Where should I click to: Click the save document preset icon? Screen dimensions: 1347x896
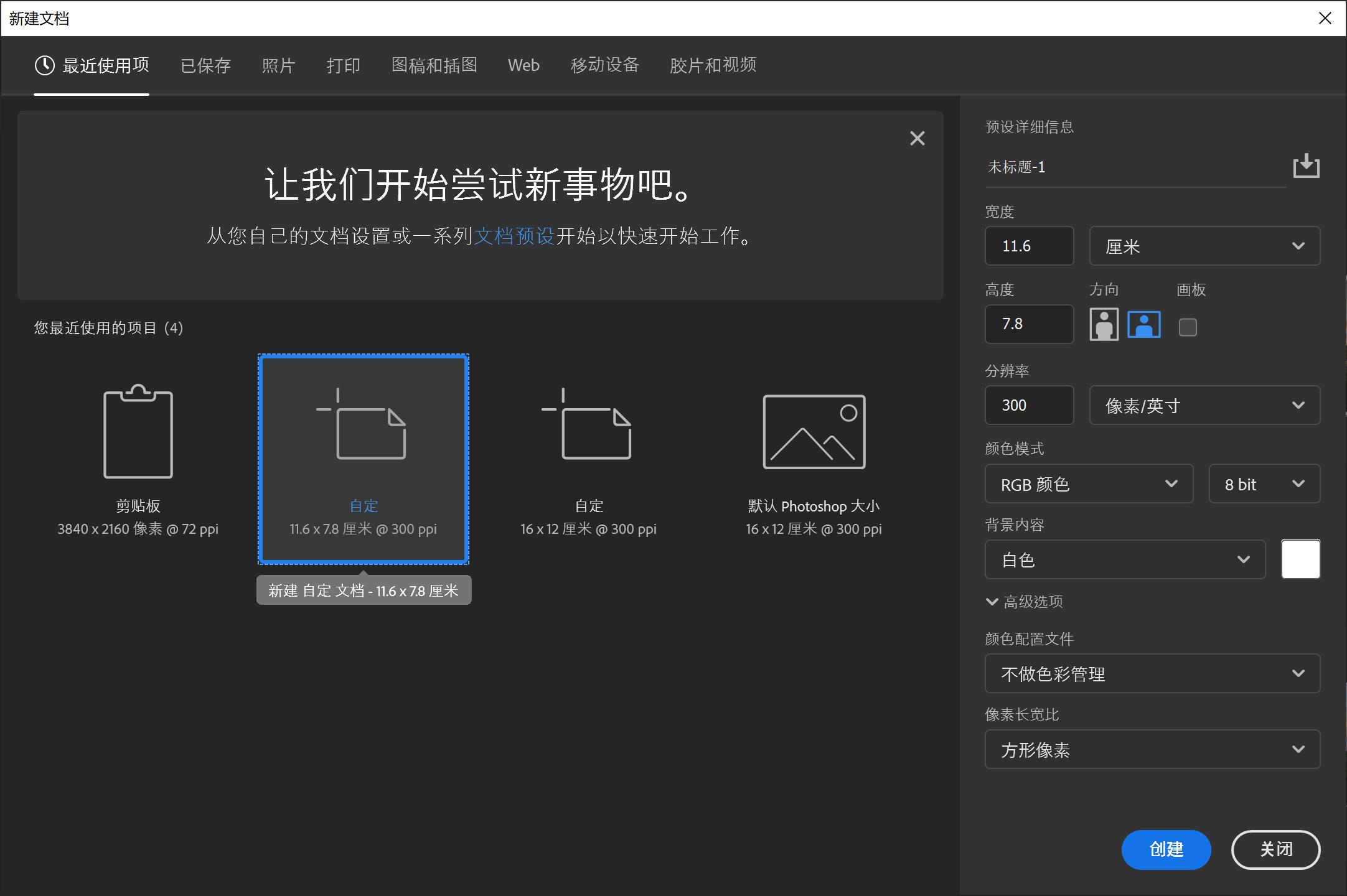pyautogui.click(x=1306, y=166)
